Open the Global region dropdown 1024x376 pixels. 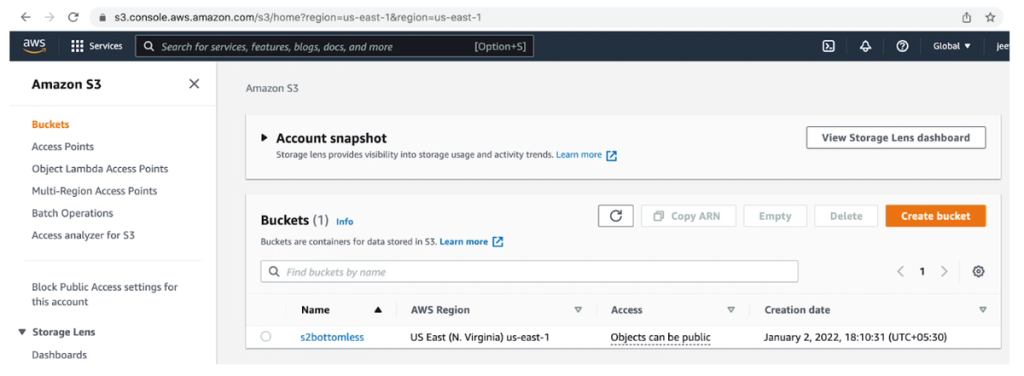point(952,46)
